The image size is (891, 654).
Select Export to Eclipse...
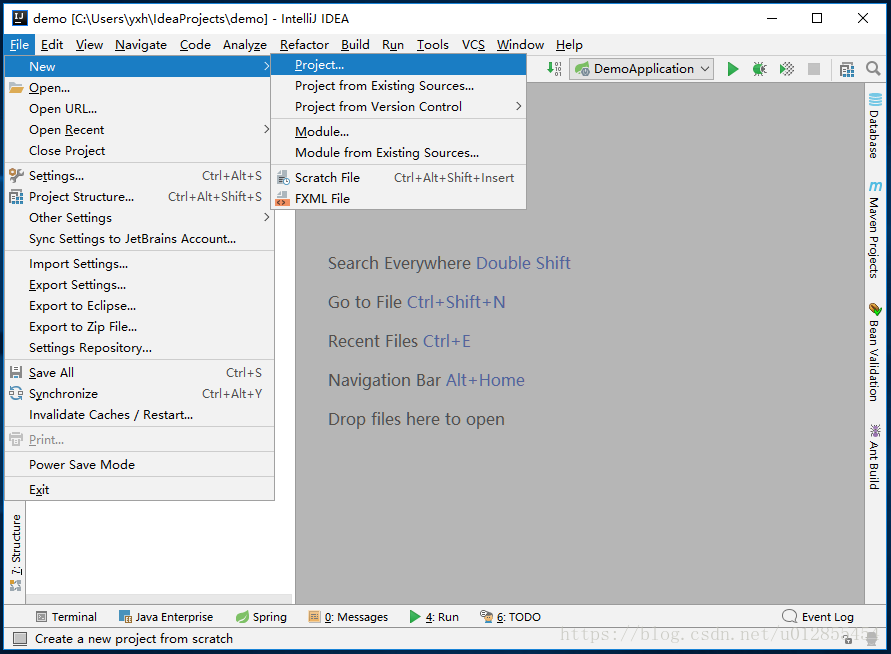(139, 306)
